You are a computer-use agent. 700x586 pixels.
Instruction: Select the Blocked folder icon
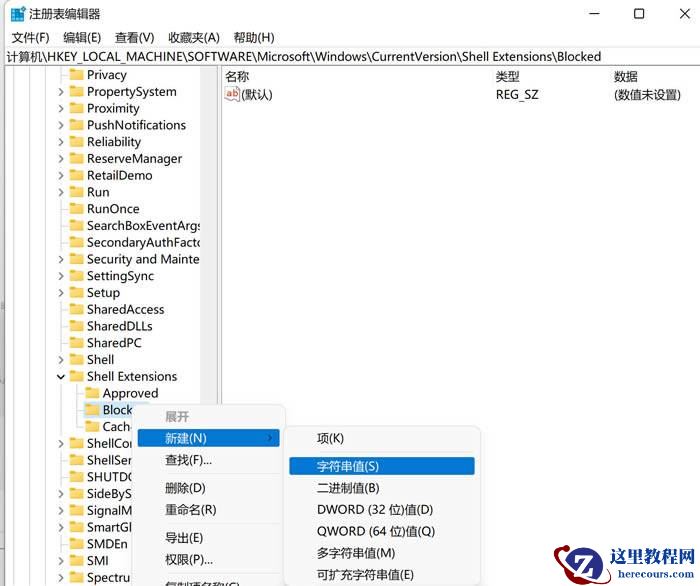click(92, 410)
